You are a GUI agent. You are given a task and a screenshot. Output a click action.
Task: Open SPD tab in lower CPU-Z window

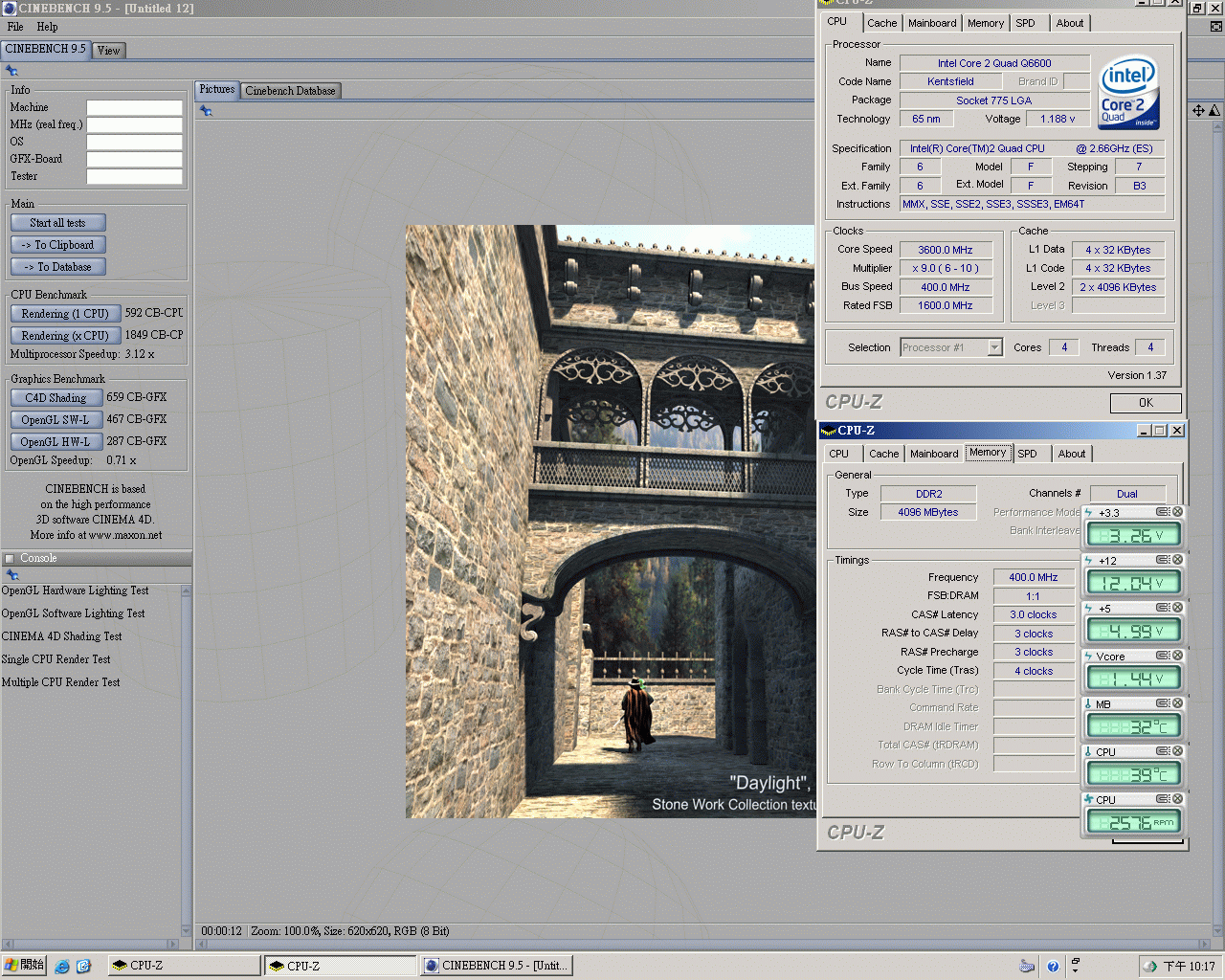[1027, 454]
